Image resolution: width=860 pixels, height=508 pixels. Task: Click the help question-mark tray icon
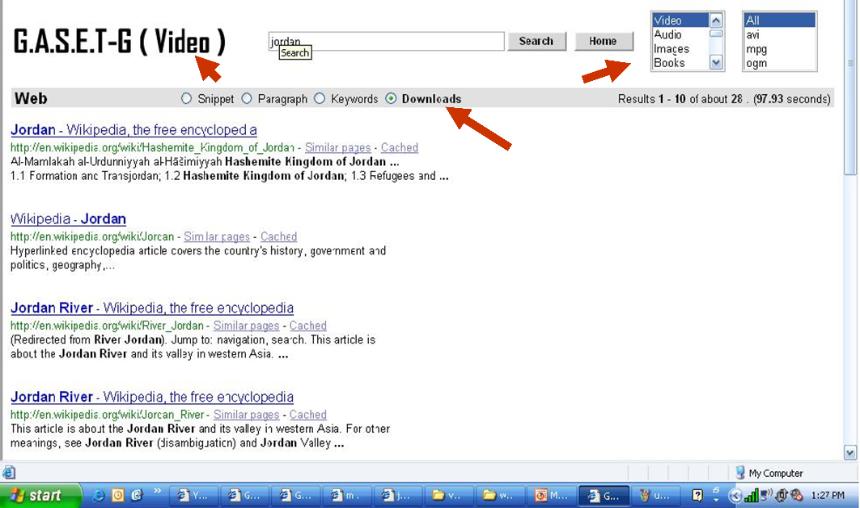pos(698,495)
